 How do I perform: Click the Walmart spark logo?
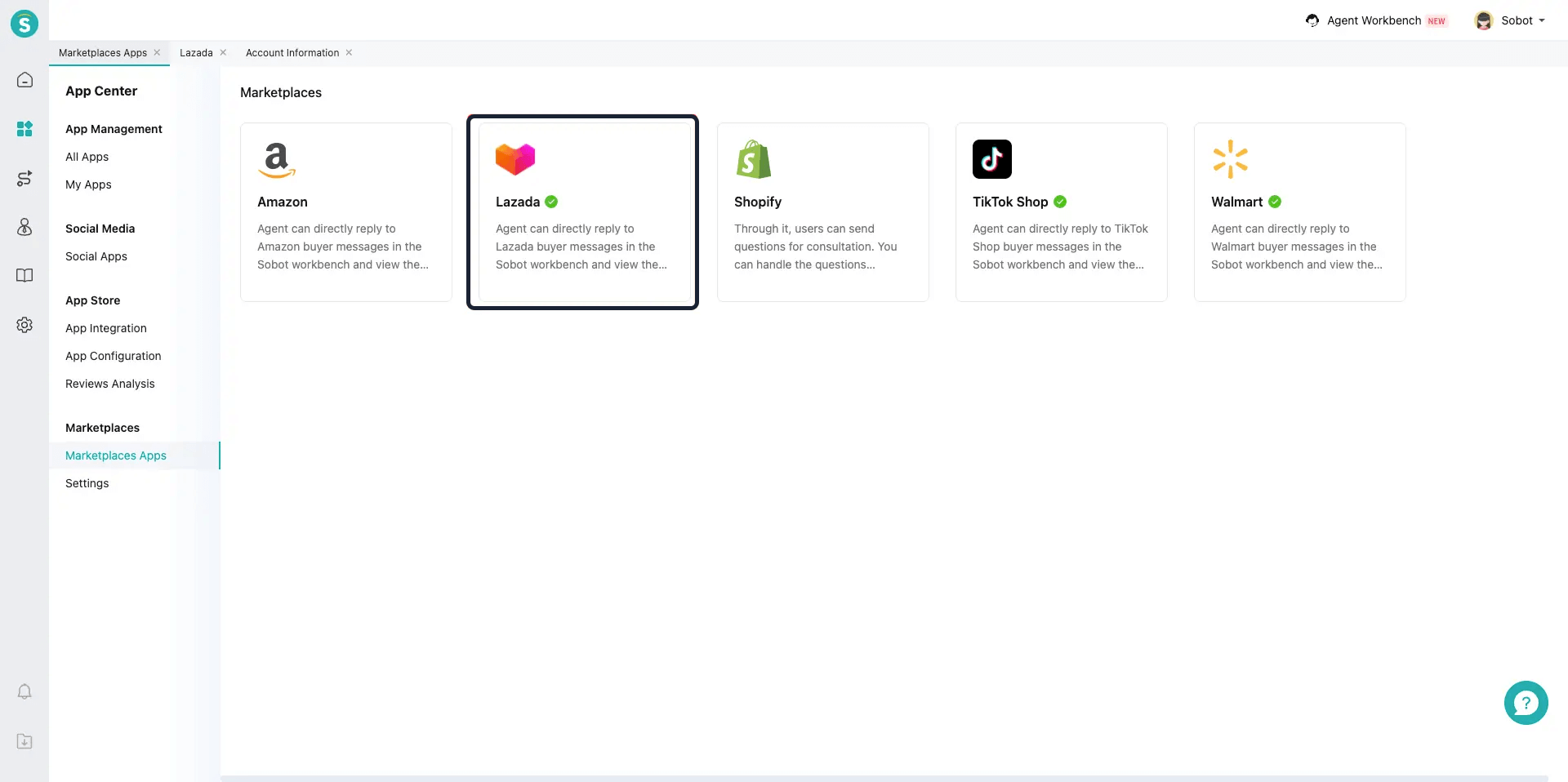[1231, 159]
